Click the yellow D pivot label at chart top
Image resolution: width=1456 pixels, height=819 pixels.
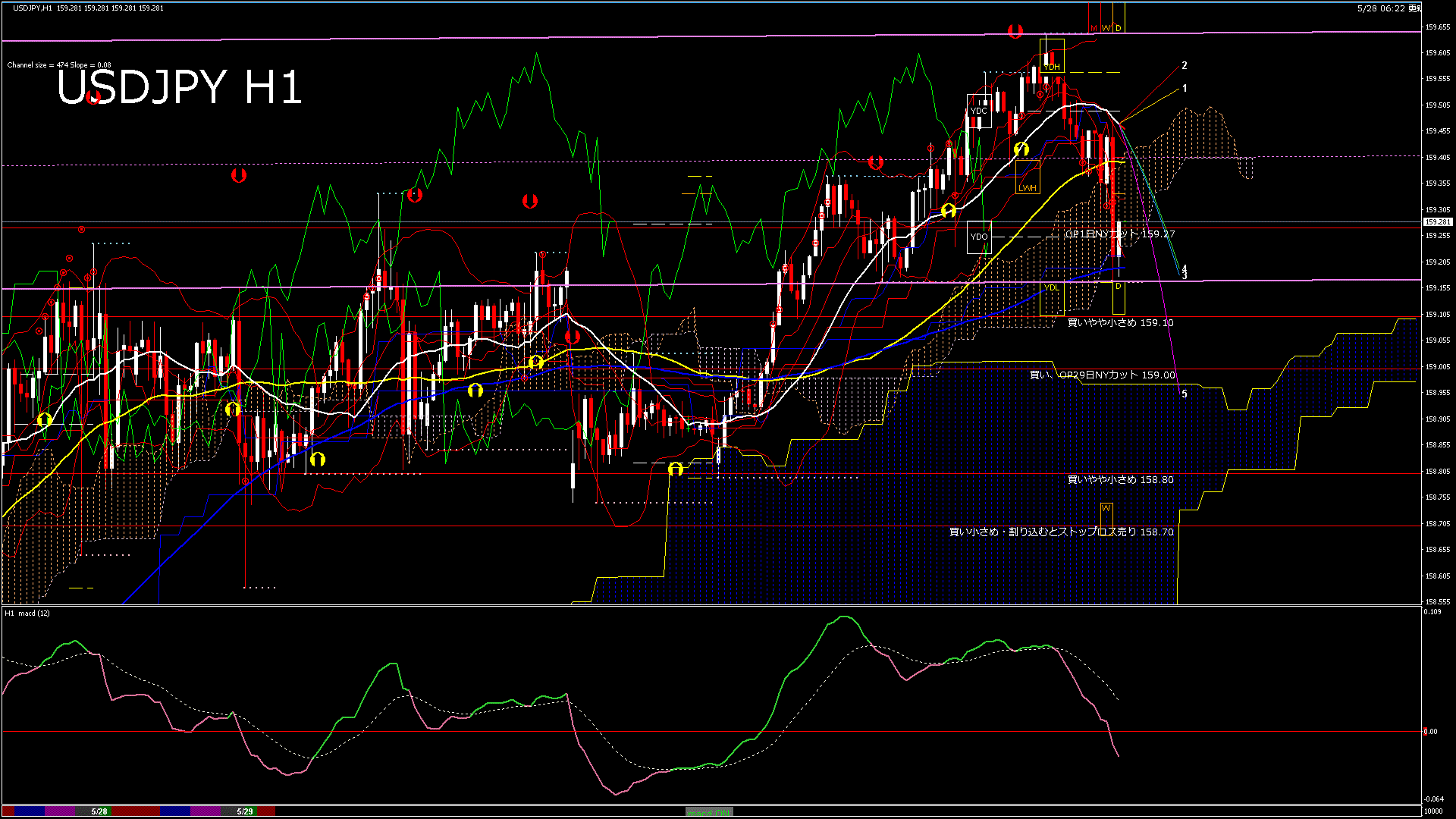pos(1118,28)
